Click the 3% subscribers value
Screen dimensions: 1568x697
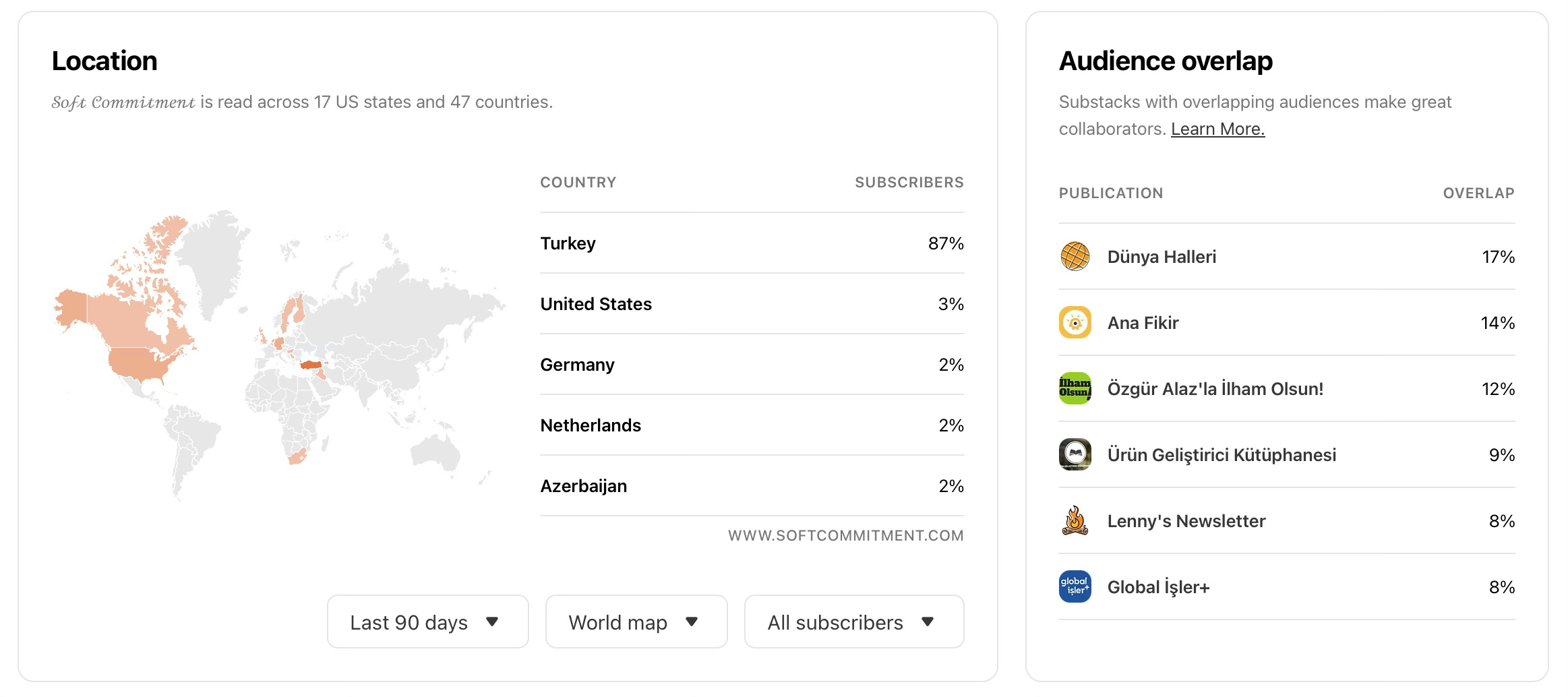click(951, 304)
